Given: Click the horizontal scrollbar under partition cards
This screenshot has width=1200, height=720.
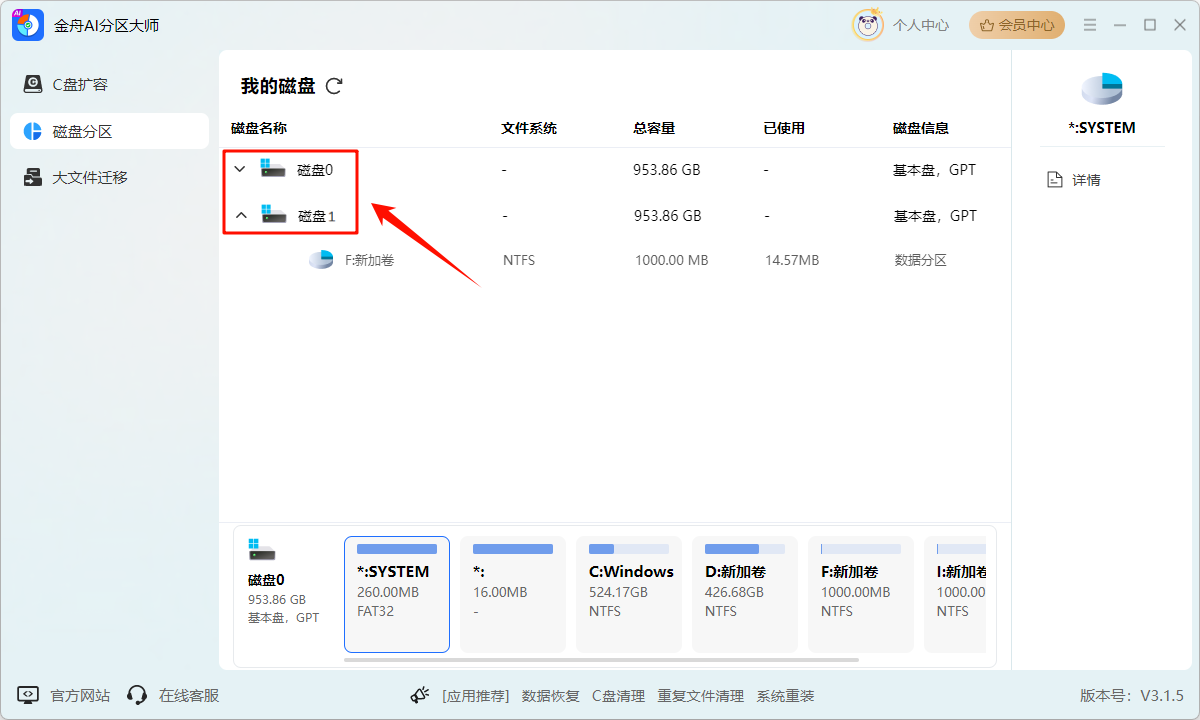Looking at the screenshot, I should [x=600, y=660].
